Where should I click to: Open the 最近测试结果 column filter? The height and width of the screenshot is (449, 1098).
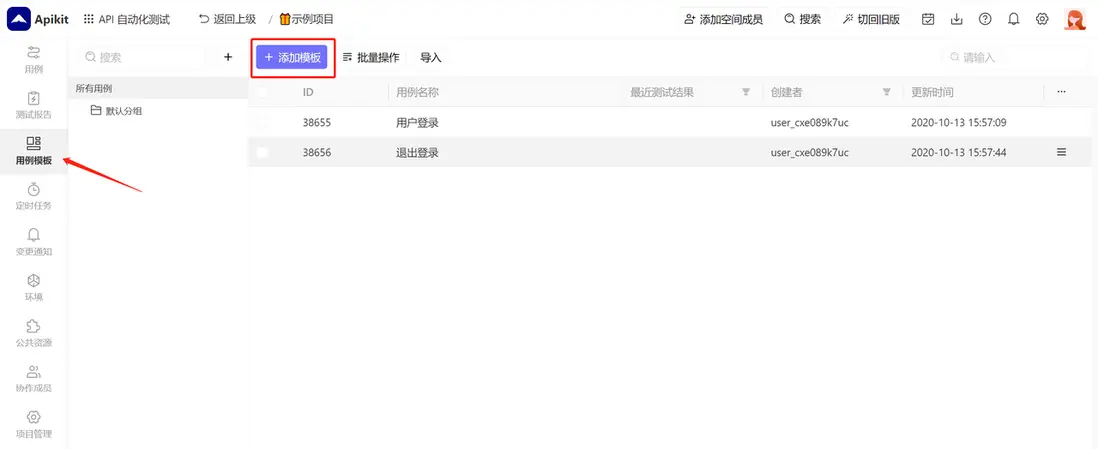(746, 92)
